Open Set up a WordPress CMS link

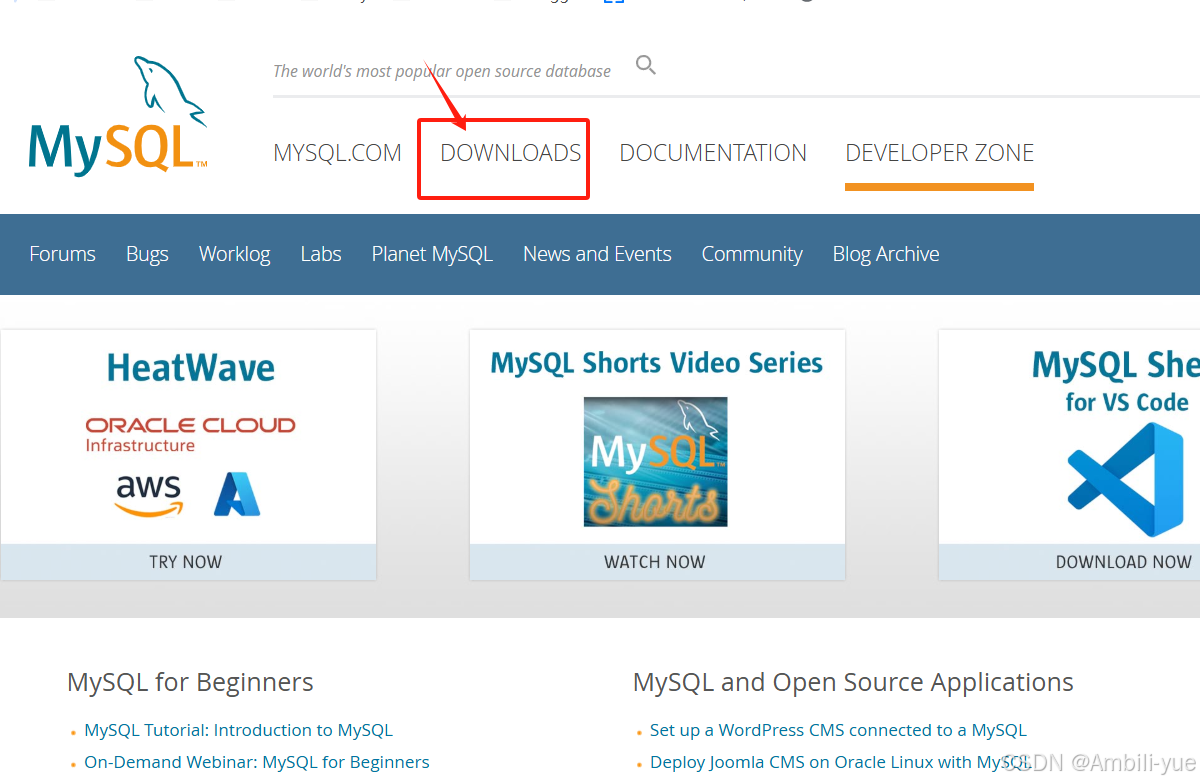838,730
